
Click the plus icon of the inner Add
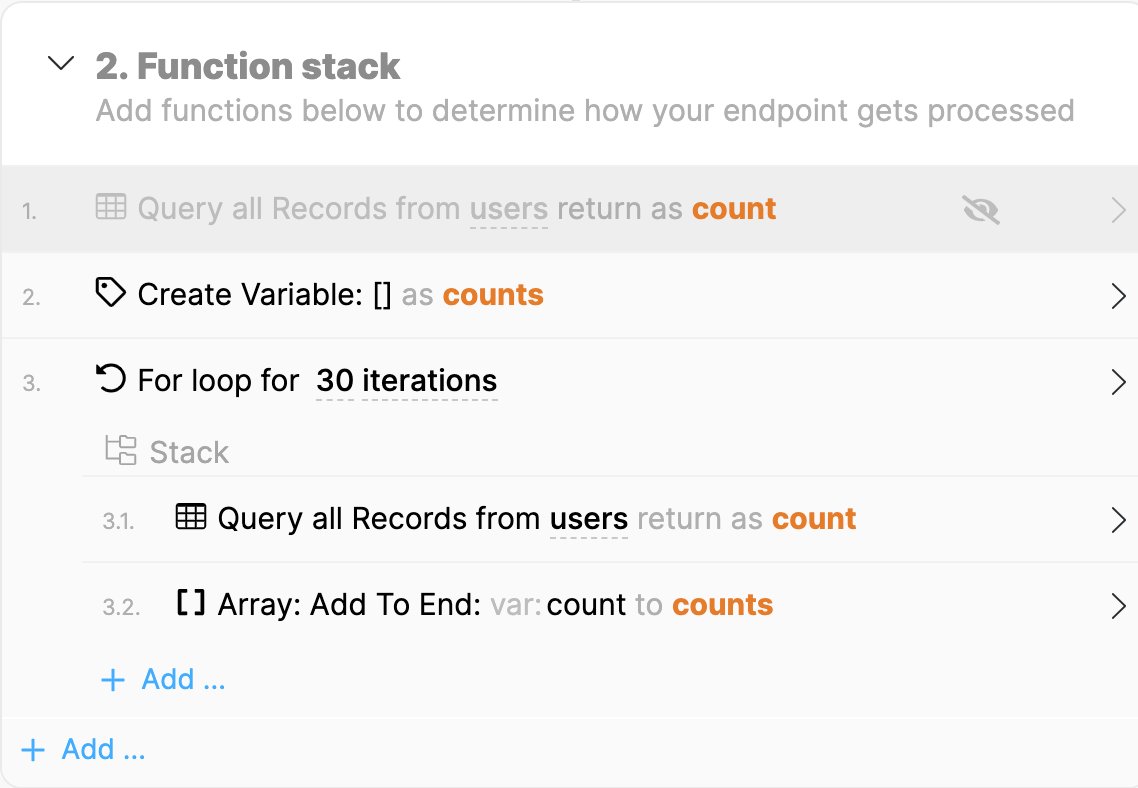(x=113, y=680)
